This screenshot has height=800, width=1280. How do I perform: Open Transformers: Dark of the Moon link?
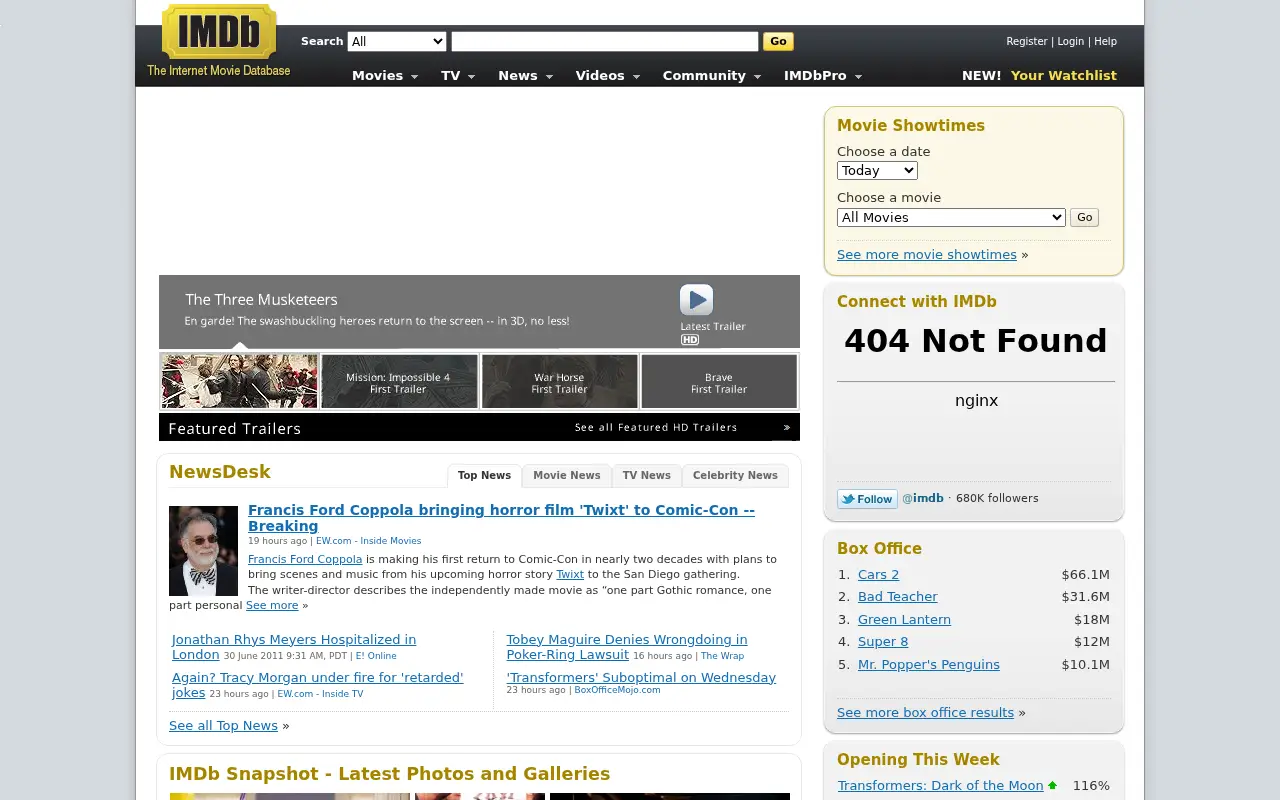pos(940,785)
